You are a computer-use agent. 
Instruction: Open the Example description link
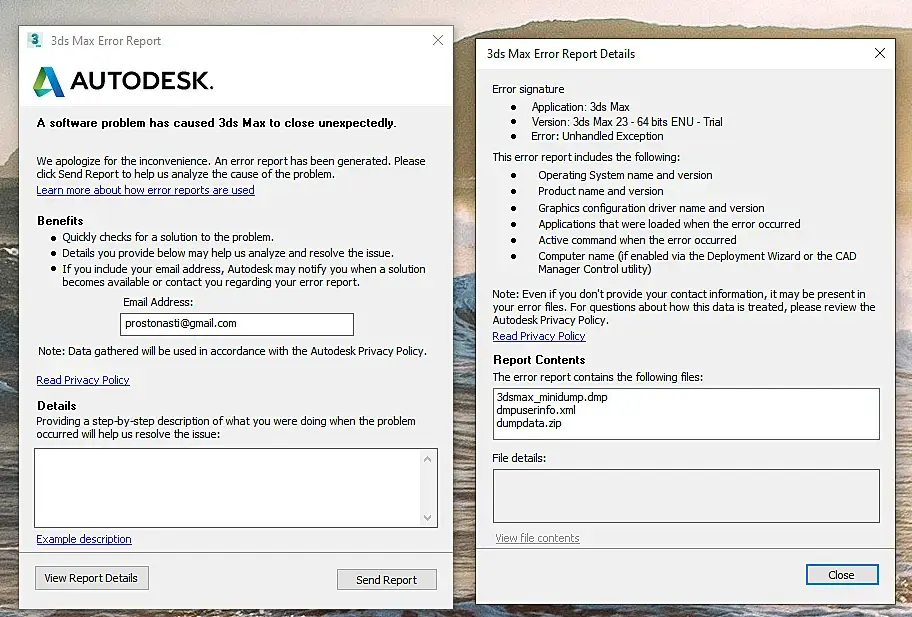(x=84, y=539)
